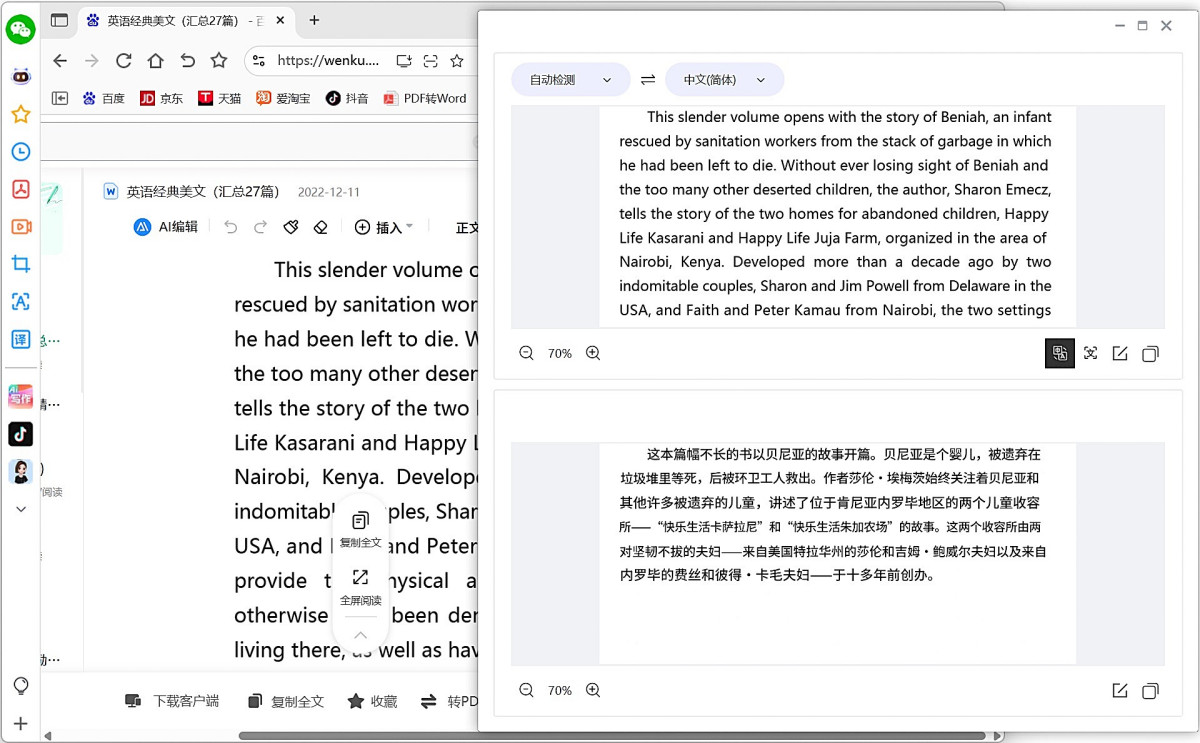Click the 收藏 favorite button
Viewport: 1200px width, 743px height.
coord(372,701)
